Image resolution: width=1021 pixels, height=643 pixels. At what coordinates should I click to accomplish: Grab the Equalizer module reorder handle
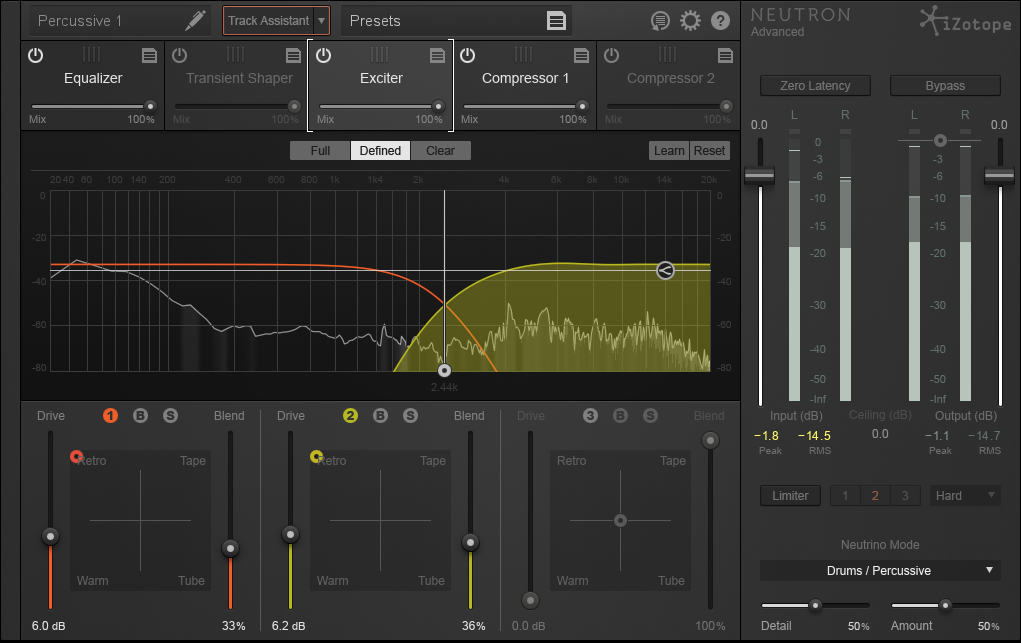[x=92, y=55]
